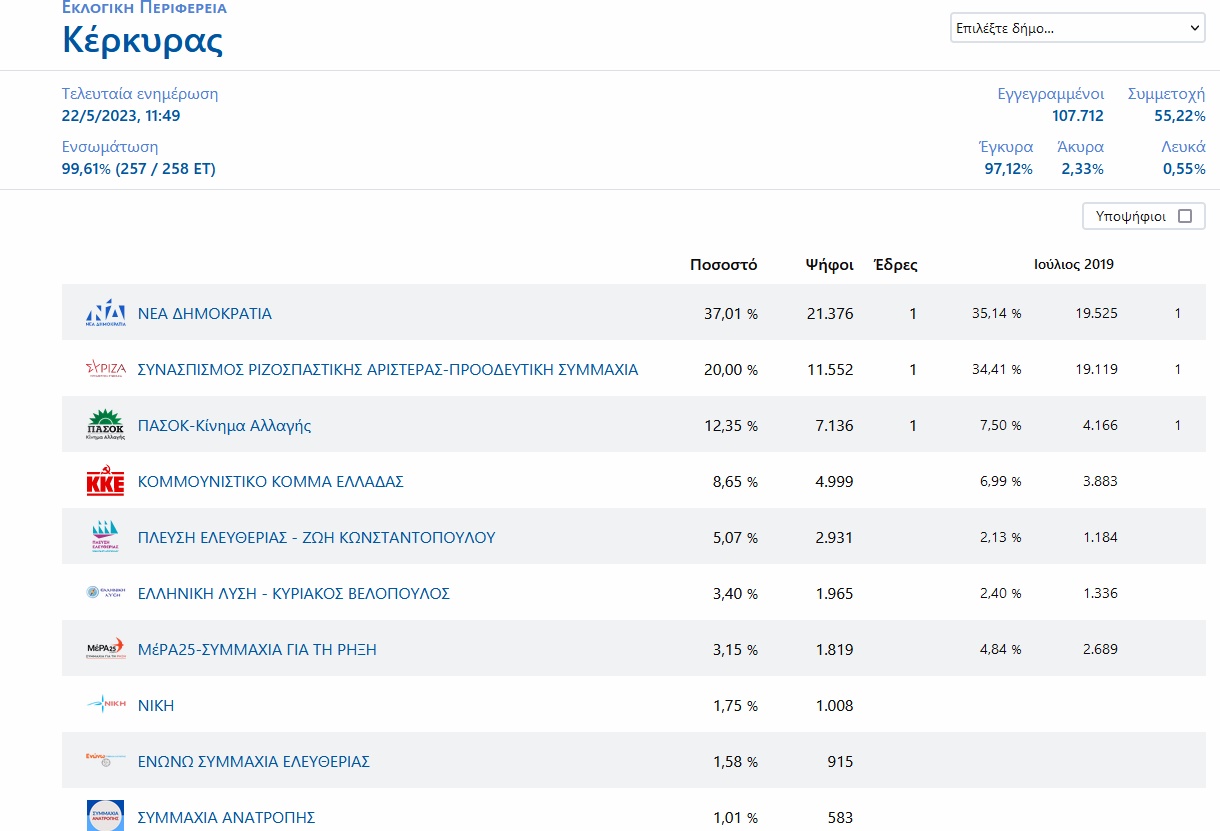Screen dimensions: 1220x831
Task: Open the Επιλέξτε δήμο dropdown
Action: pos(1077,29)
